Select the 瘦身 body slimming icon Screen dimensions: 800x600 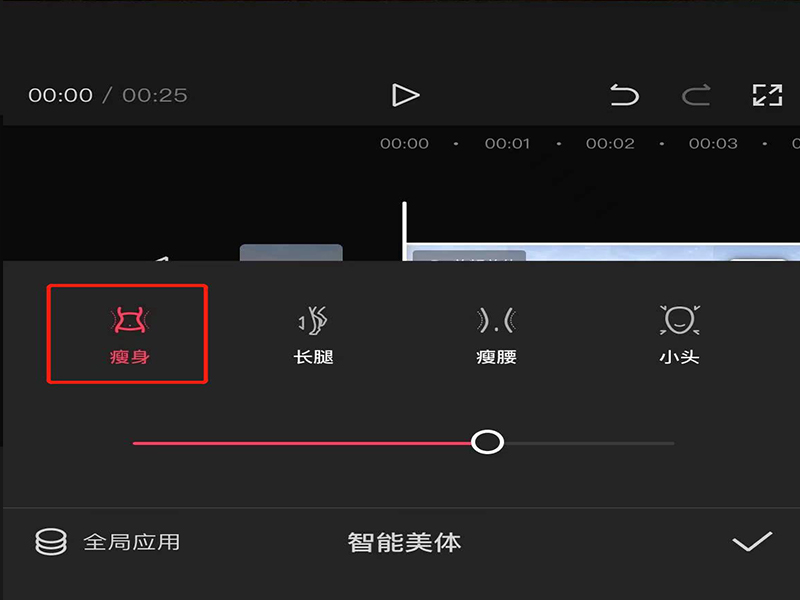tap(130, 320)
